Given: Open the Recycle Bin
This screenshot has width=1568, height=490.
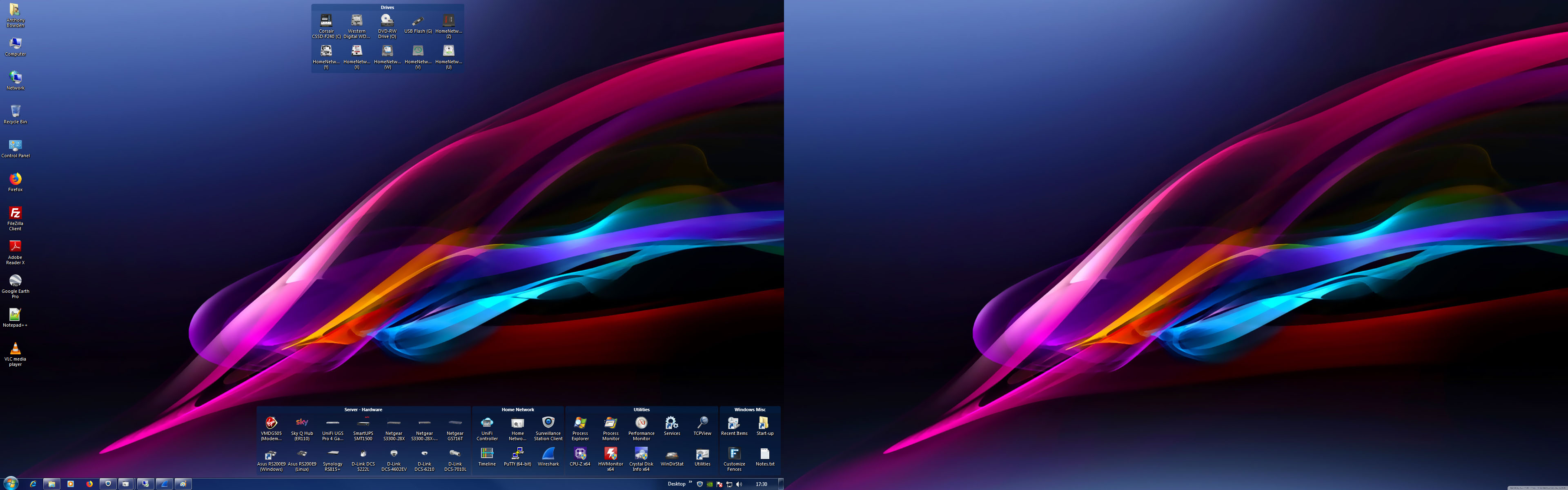Looking at the screenshot, I should pos(15,111).
